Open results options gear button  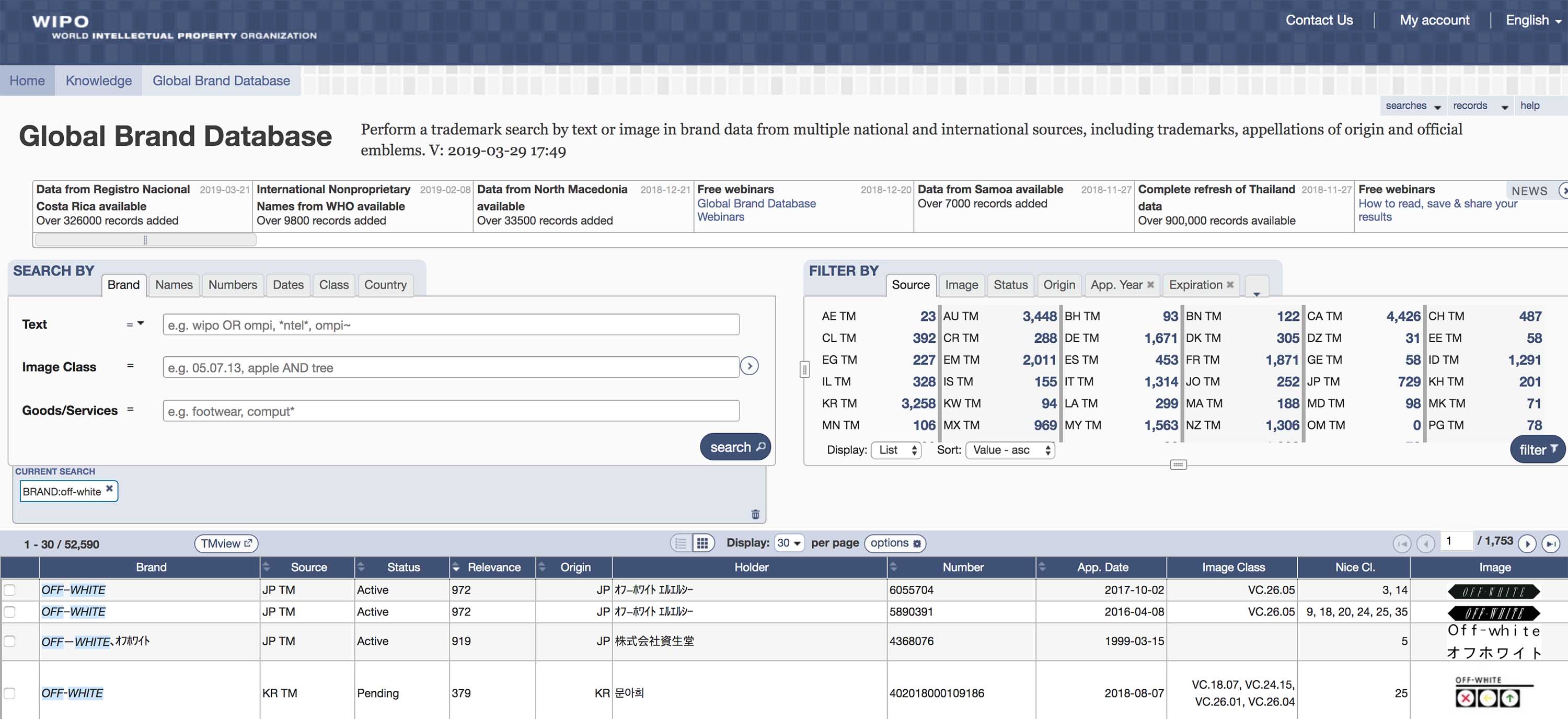tap(895, 543)
